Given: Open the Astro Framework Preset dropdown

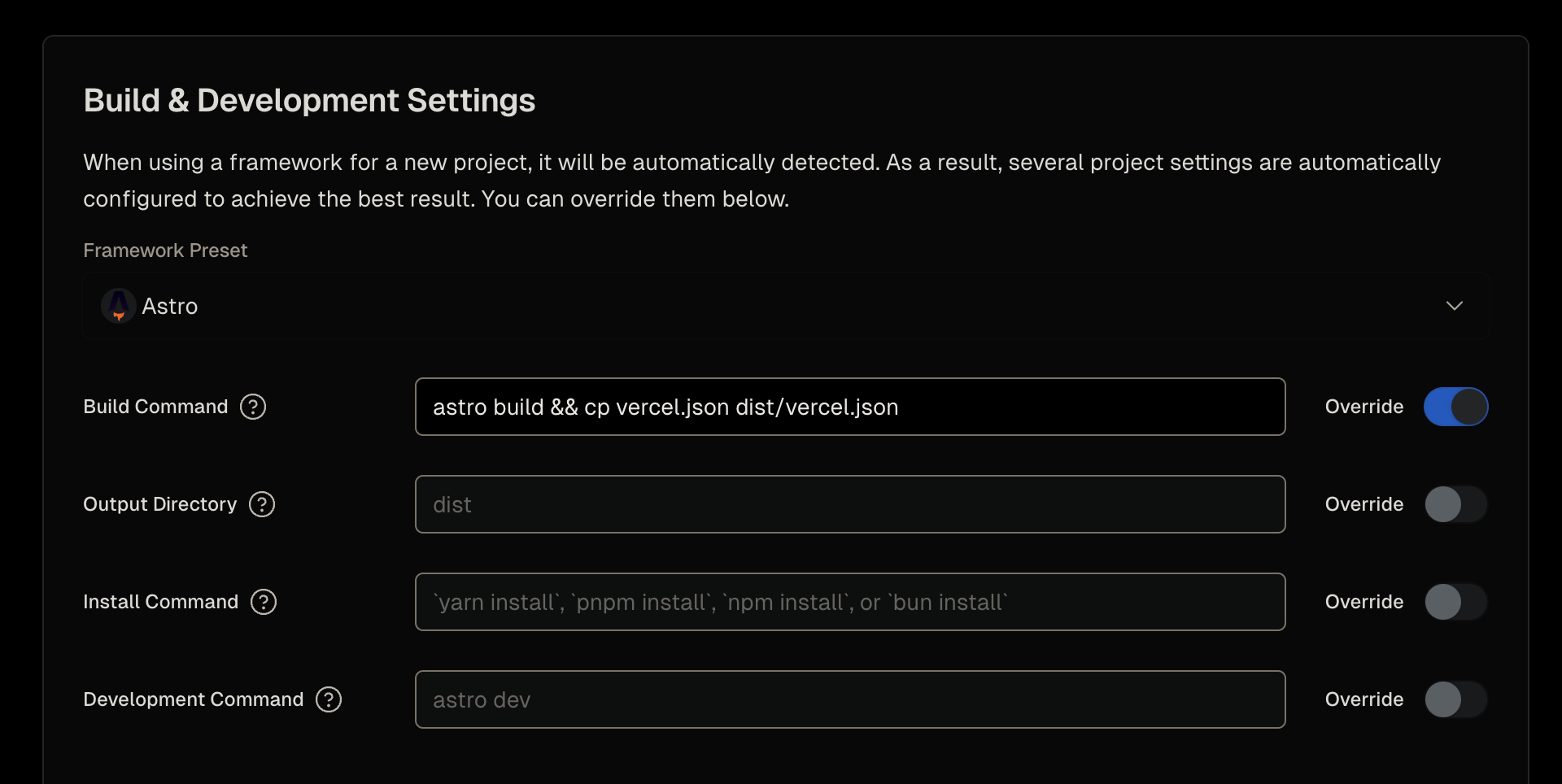Looking at the screenshot, I should click(x=785, y=306).
